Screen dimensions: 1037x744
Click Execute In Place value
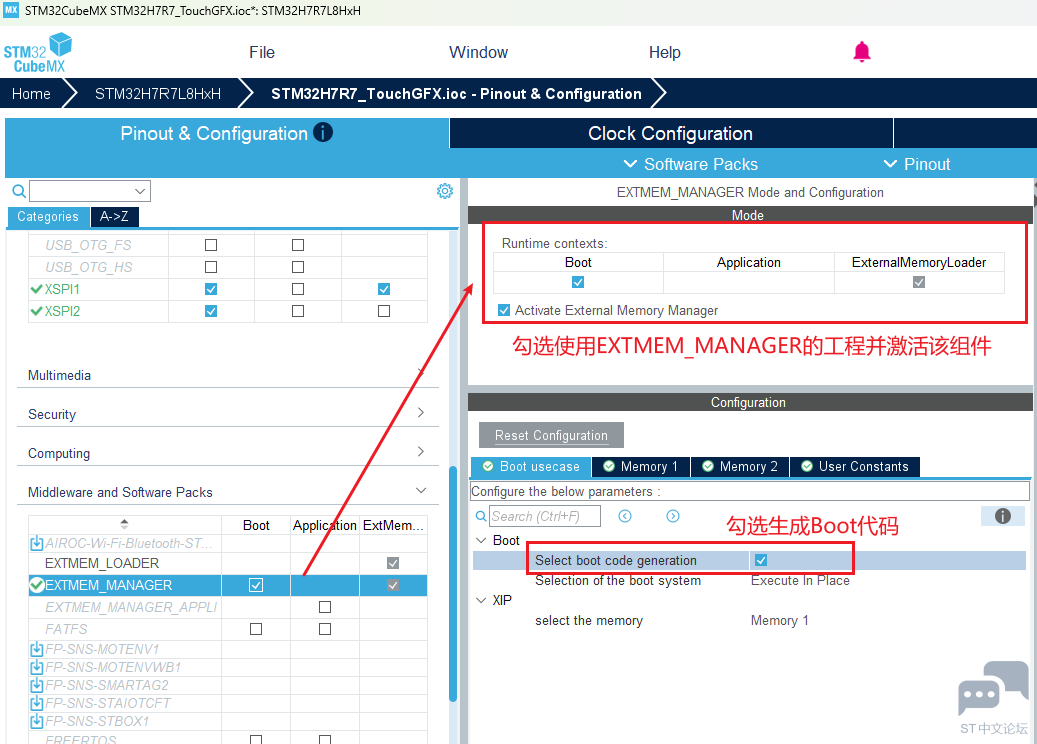point(800,580)
